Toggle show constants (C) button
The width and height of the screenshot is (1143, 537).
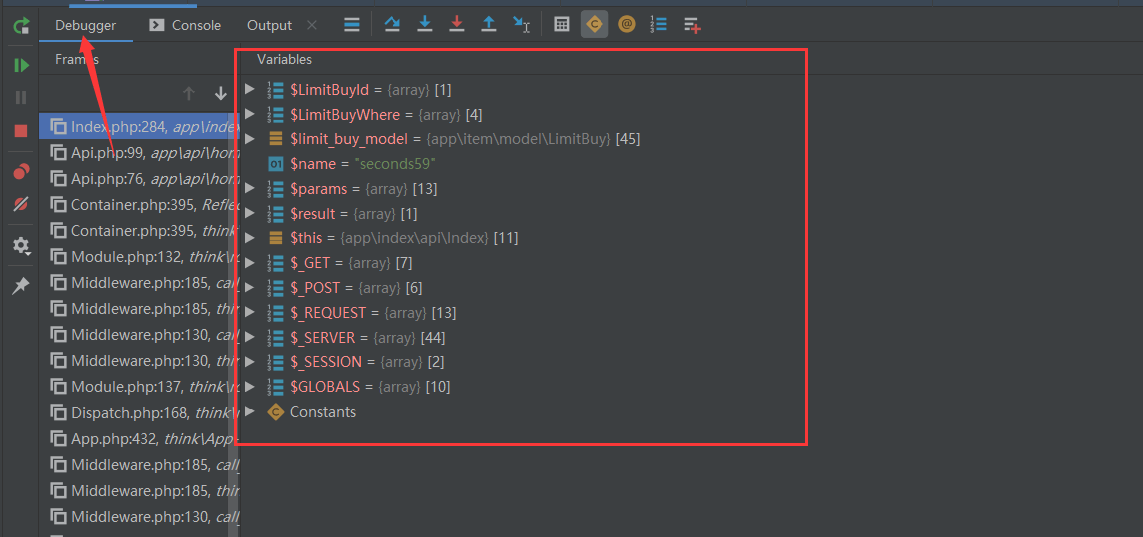594,24
